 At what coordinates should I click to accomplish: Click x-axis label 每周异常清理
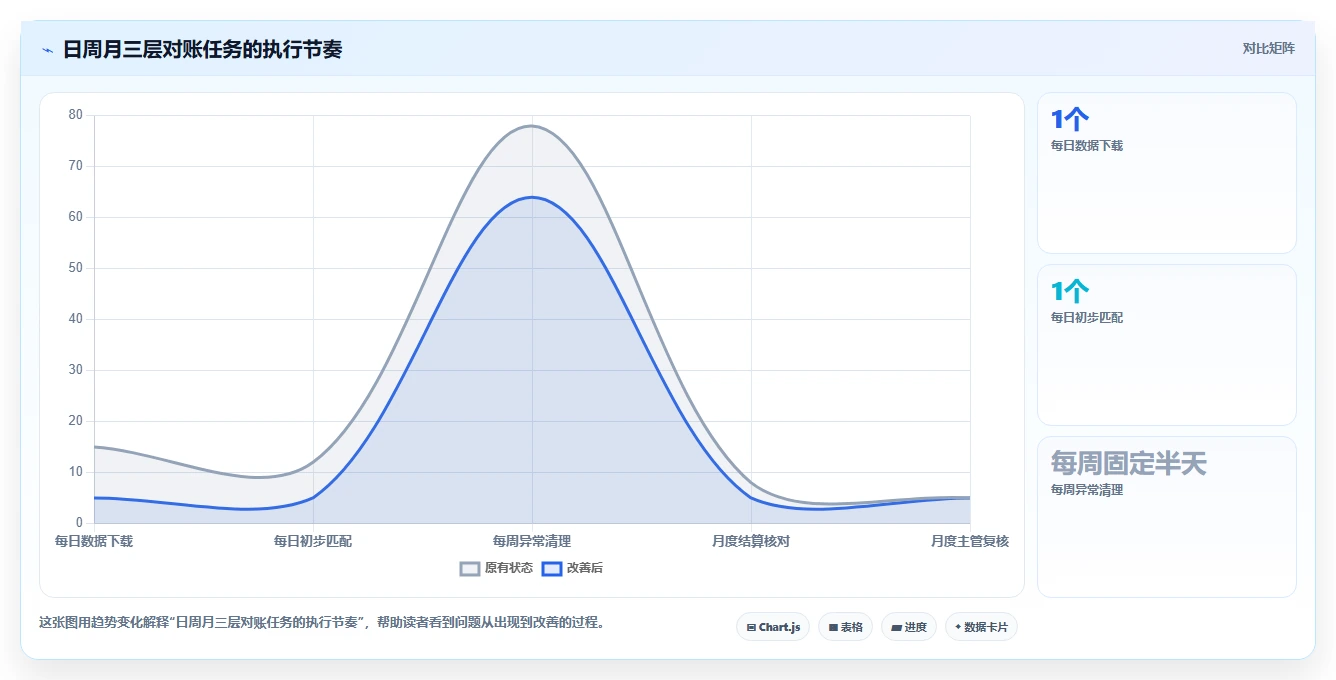(x=532, y=541)
